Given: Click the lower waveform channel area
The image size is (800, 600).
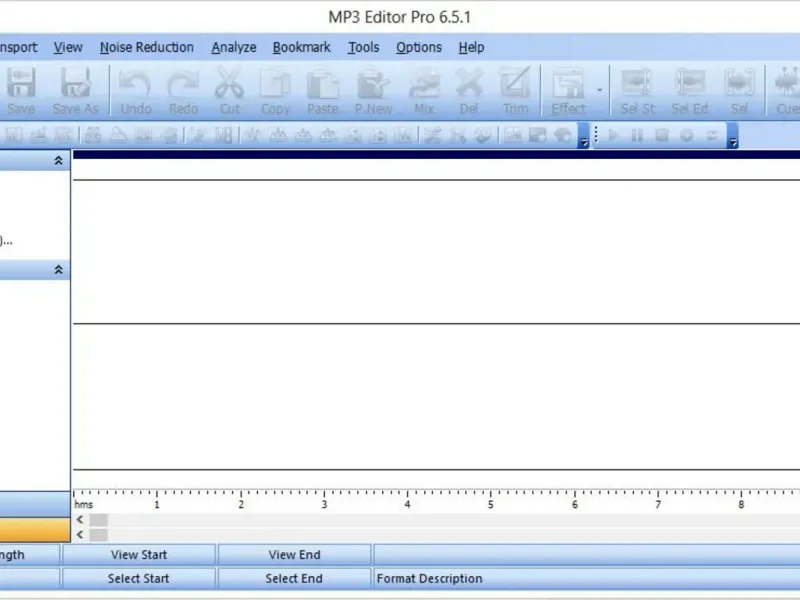Looking at the screenshot, I should pos(436,396).
